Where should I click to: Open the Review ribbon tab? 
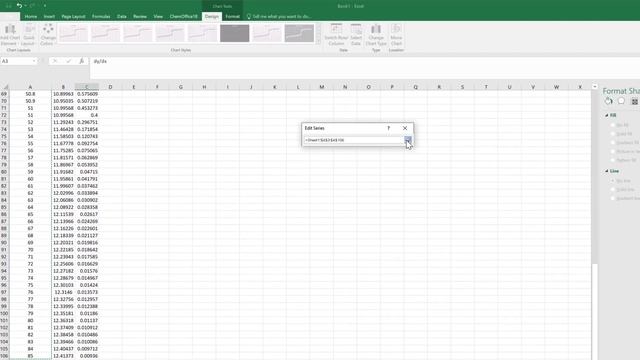coord(140,16)
